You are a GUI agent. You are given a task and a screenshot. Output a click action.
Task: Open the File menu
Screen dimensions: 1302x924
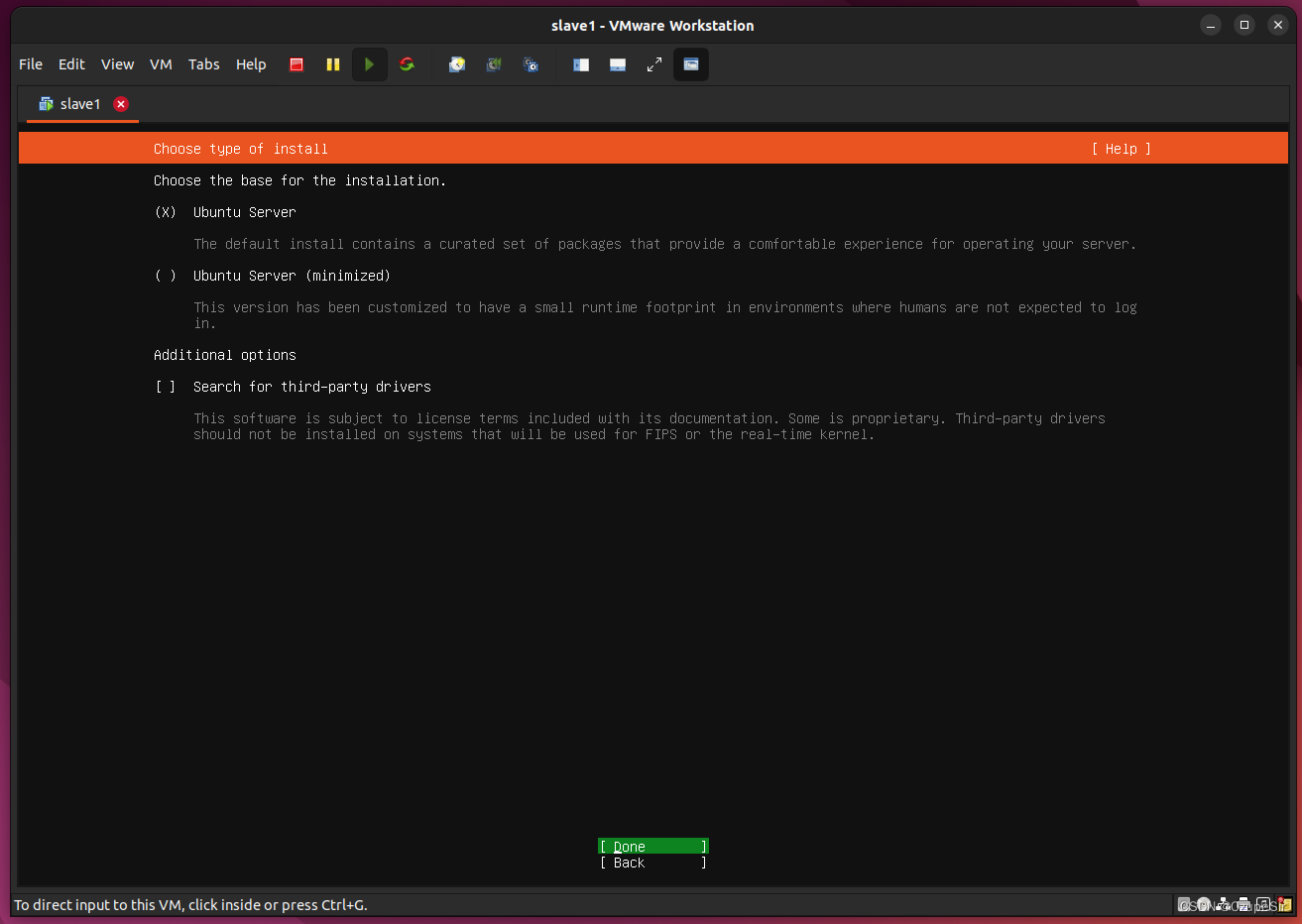(31, 64)
